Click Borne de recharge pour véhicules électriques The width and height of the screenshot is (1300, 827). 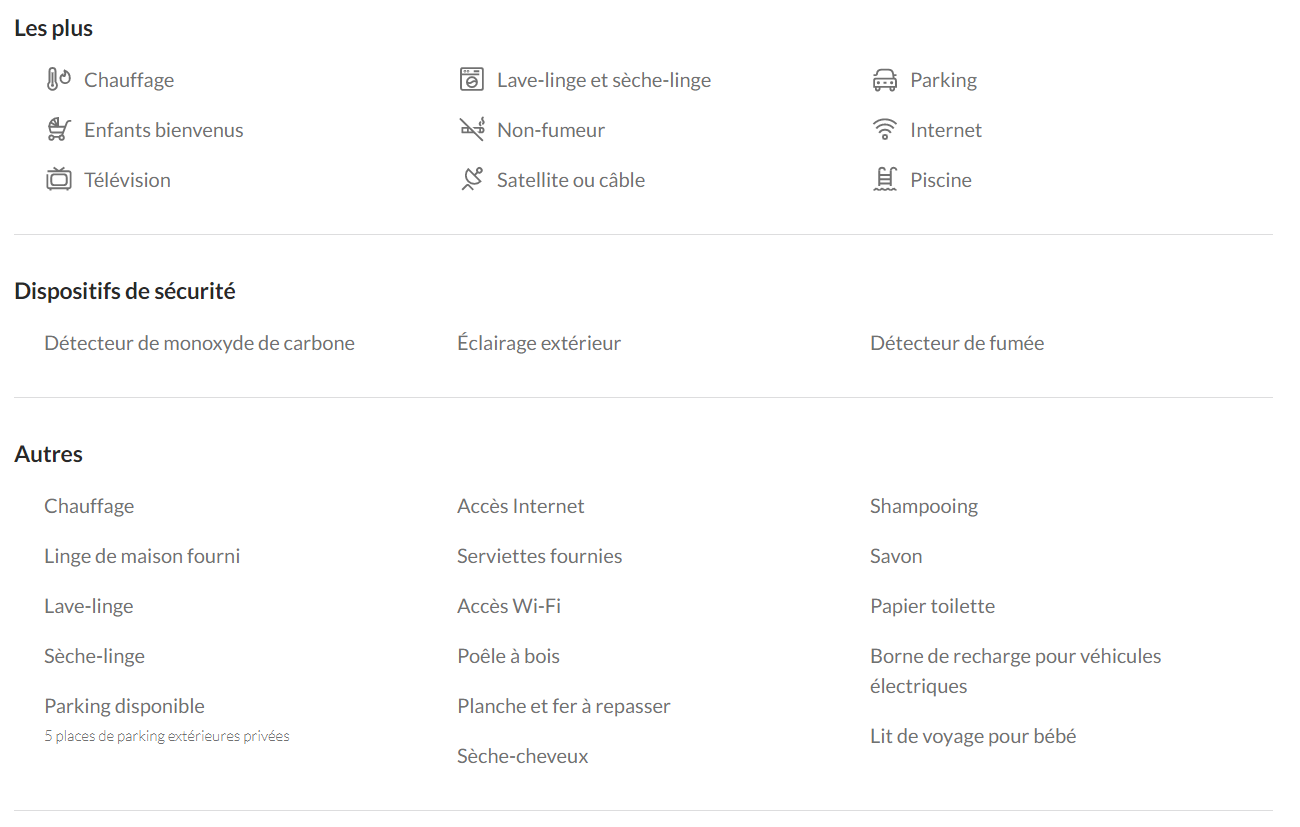(1016, 671)
